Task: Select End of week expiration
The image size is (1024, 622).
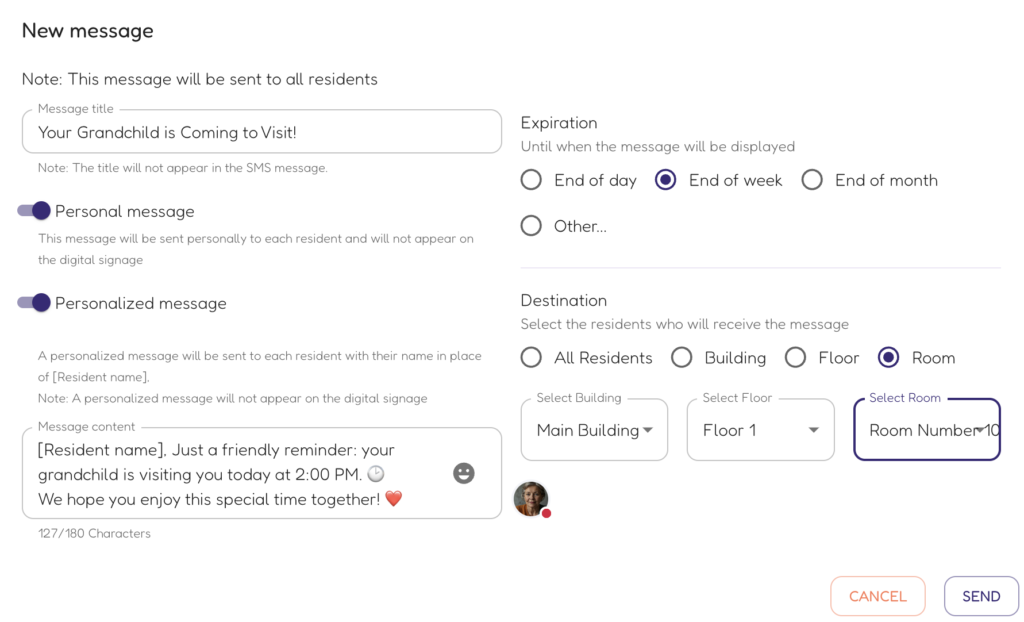Action: tap(665, 180)
